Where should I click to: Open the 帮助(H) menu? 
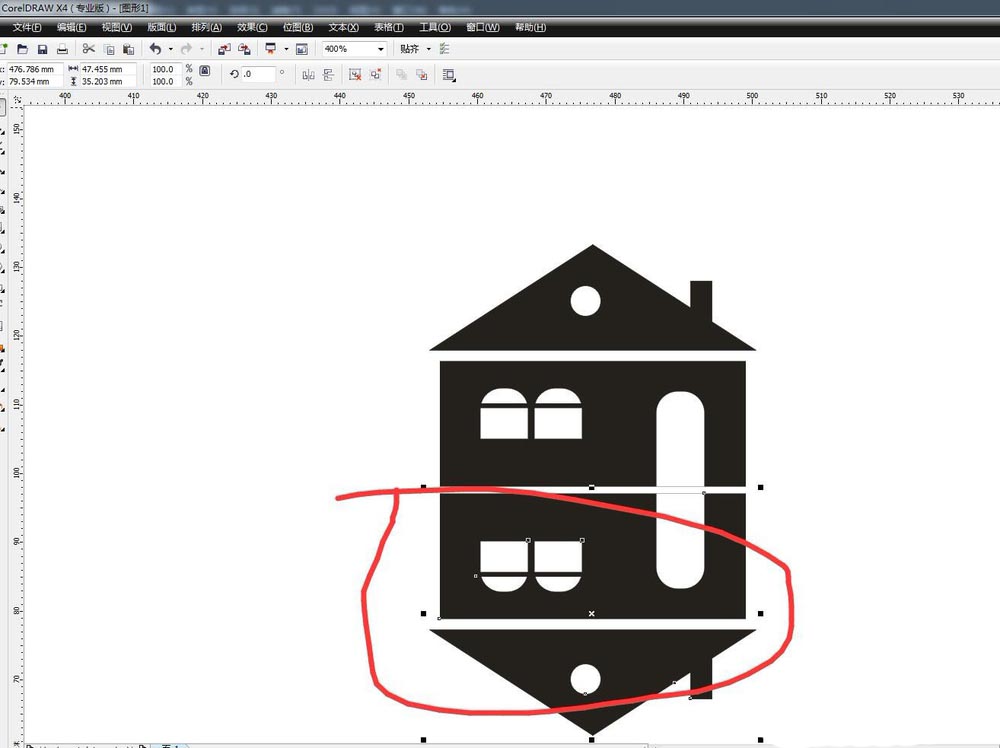pyautogui.click(x=531, y=27)
